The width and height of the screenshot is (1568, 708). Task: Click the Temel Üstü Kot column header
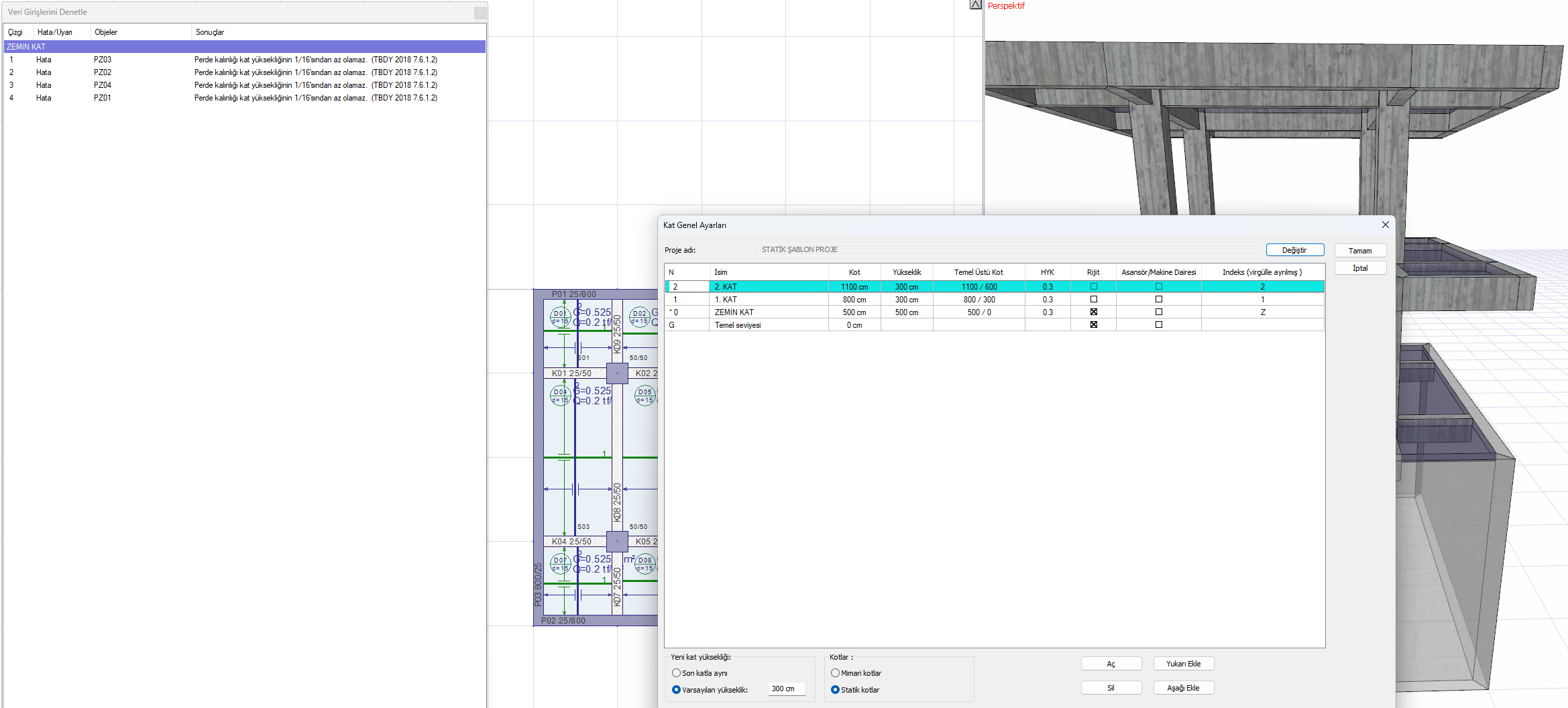(x=978, y=272)
